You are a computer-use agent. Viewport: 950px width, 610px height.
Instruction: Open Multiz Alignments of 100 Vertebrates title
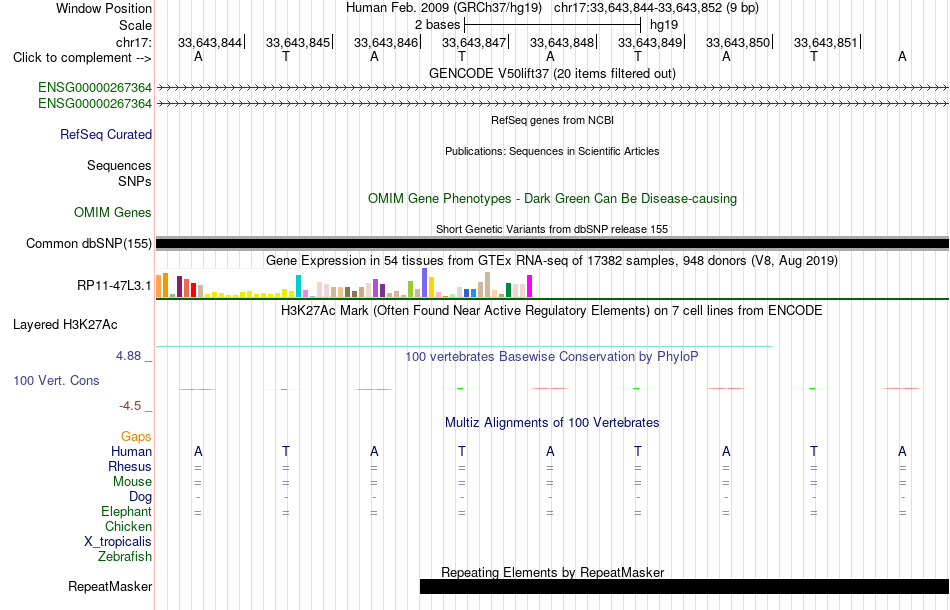(x=552, y=423)
